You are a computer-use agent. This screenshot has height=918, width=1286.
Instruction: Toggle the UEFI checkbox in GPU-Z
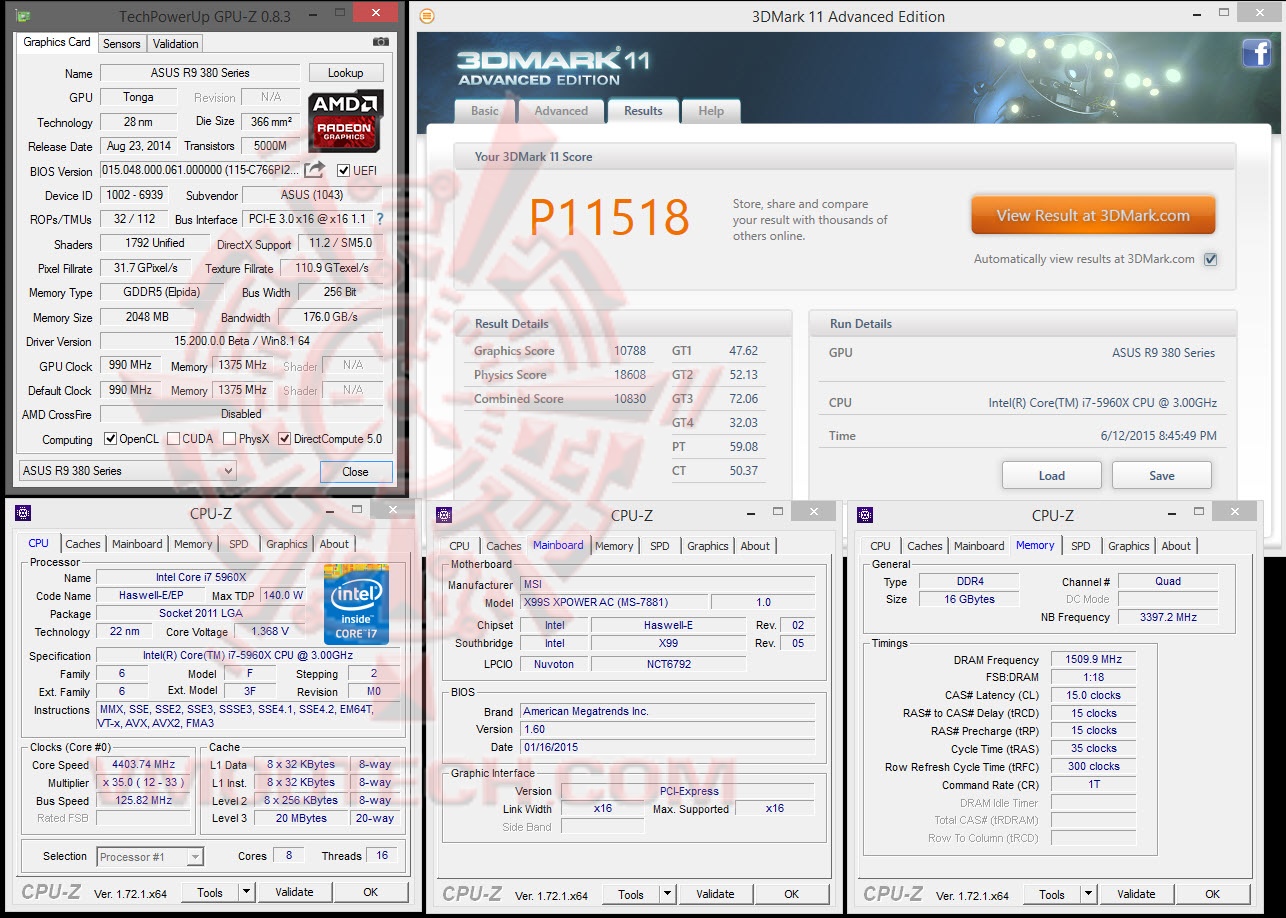tap(344, 170)
